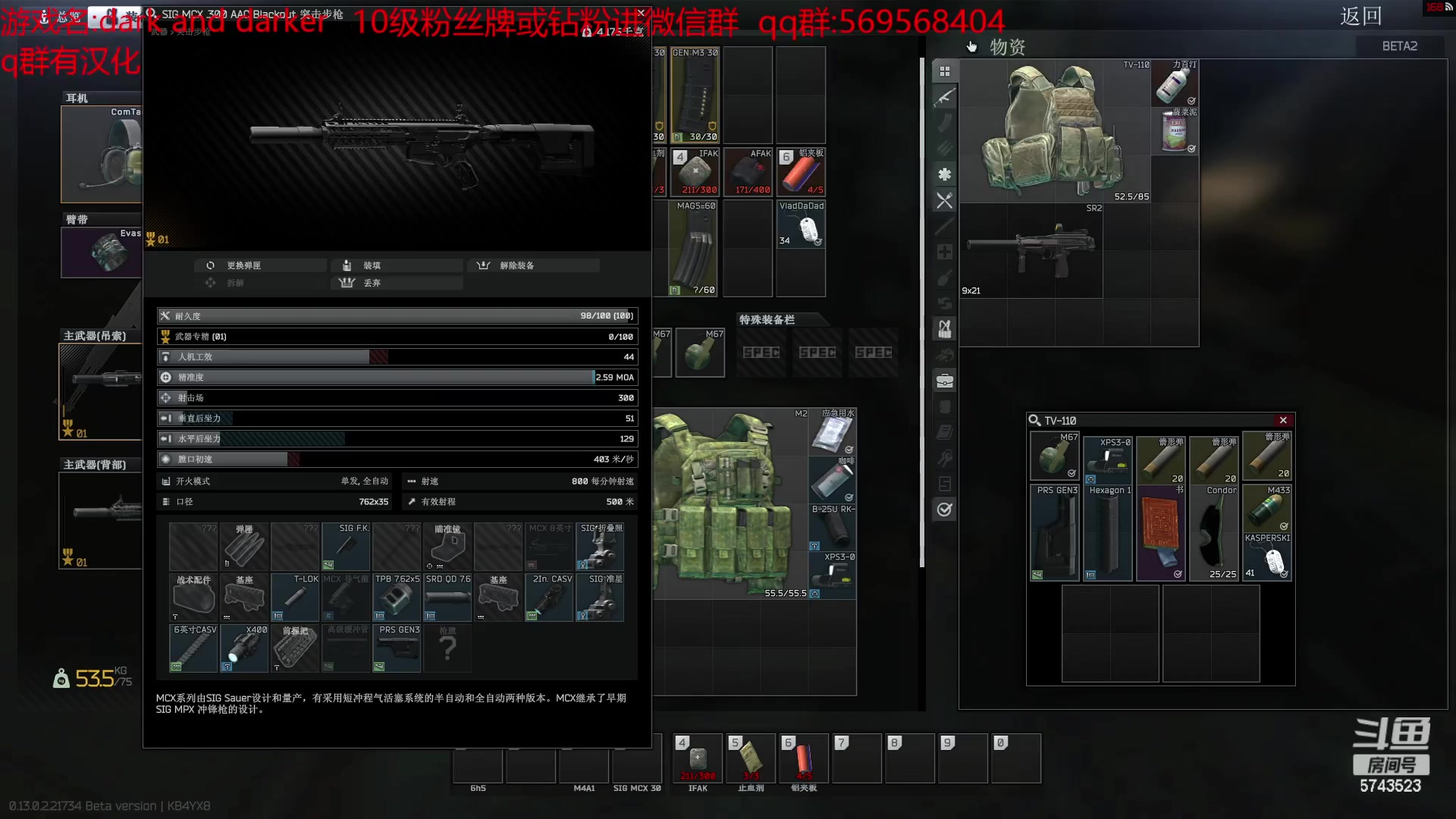1456x819 pixels.
Task: Filter stash by medical asterisk icon
Action: click(x=944, y=174)
